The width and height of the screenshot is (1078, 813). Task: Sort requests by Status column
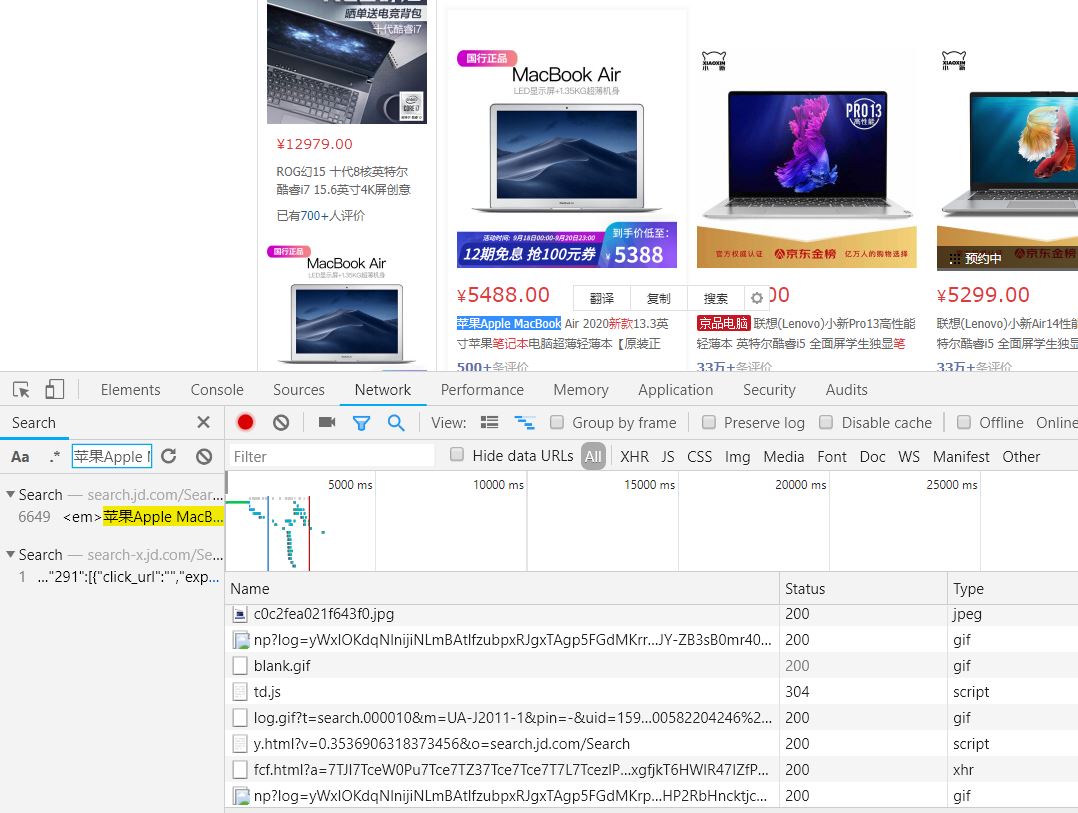tap(864, 588)
